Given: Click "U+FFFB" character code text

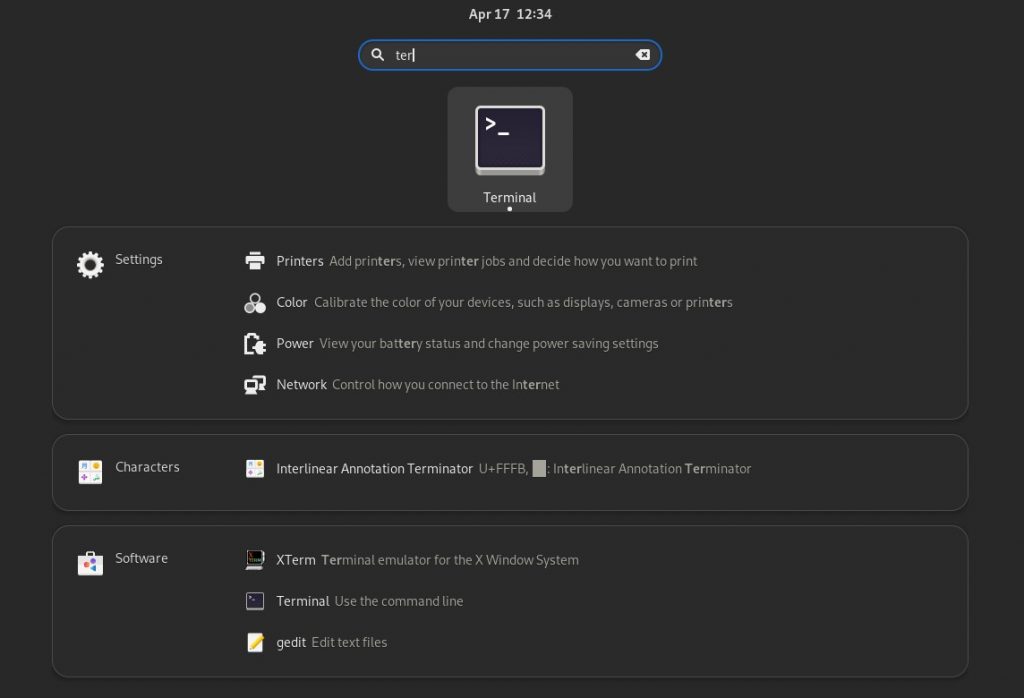Looking at the screenshot, I should point(503,469).
